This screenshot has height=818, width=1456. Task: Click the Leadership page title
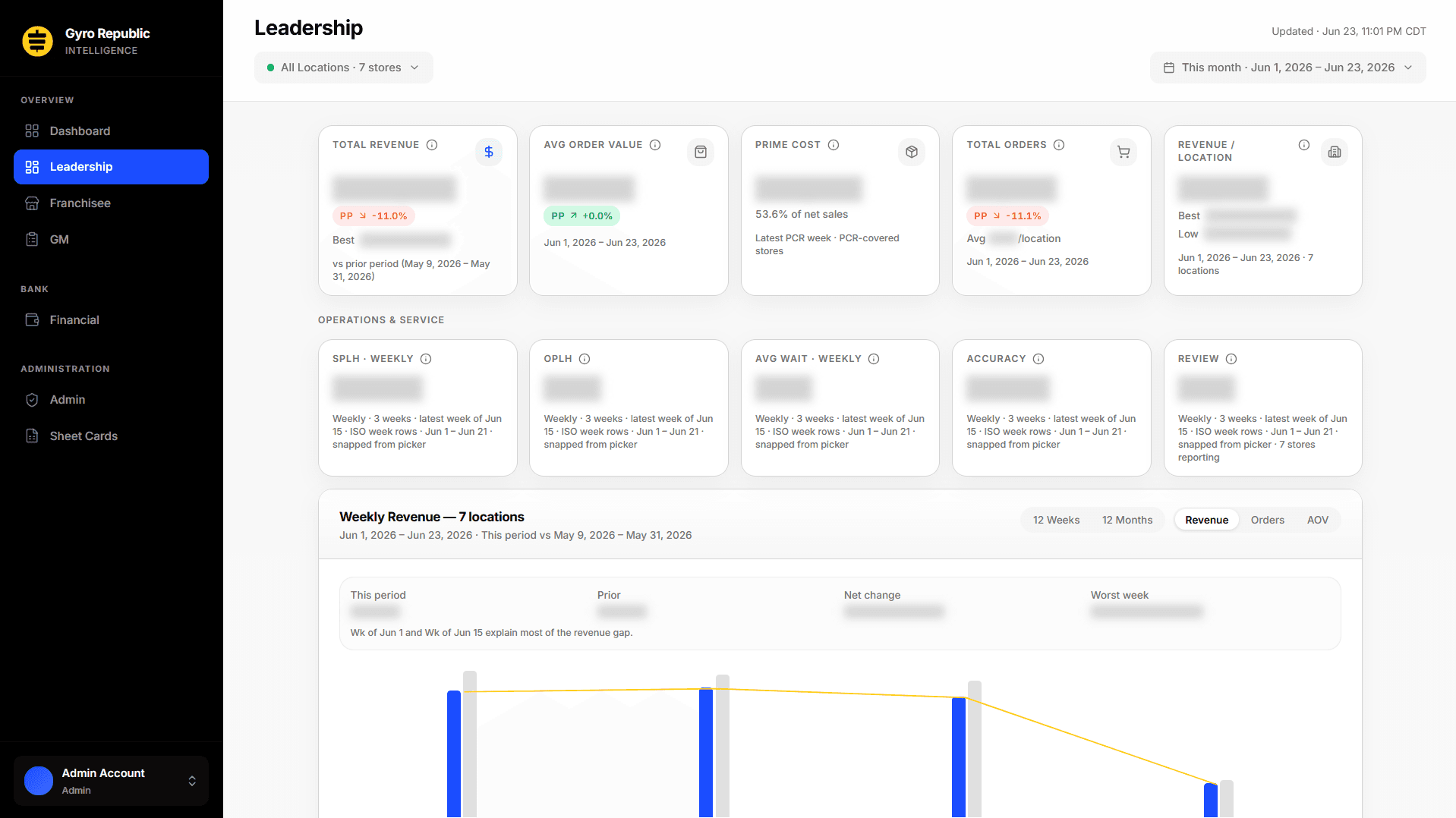308,28
